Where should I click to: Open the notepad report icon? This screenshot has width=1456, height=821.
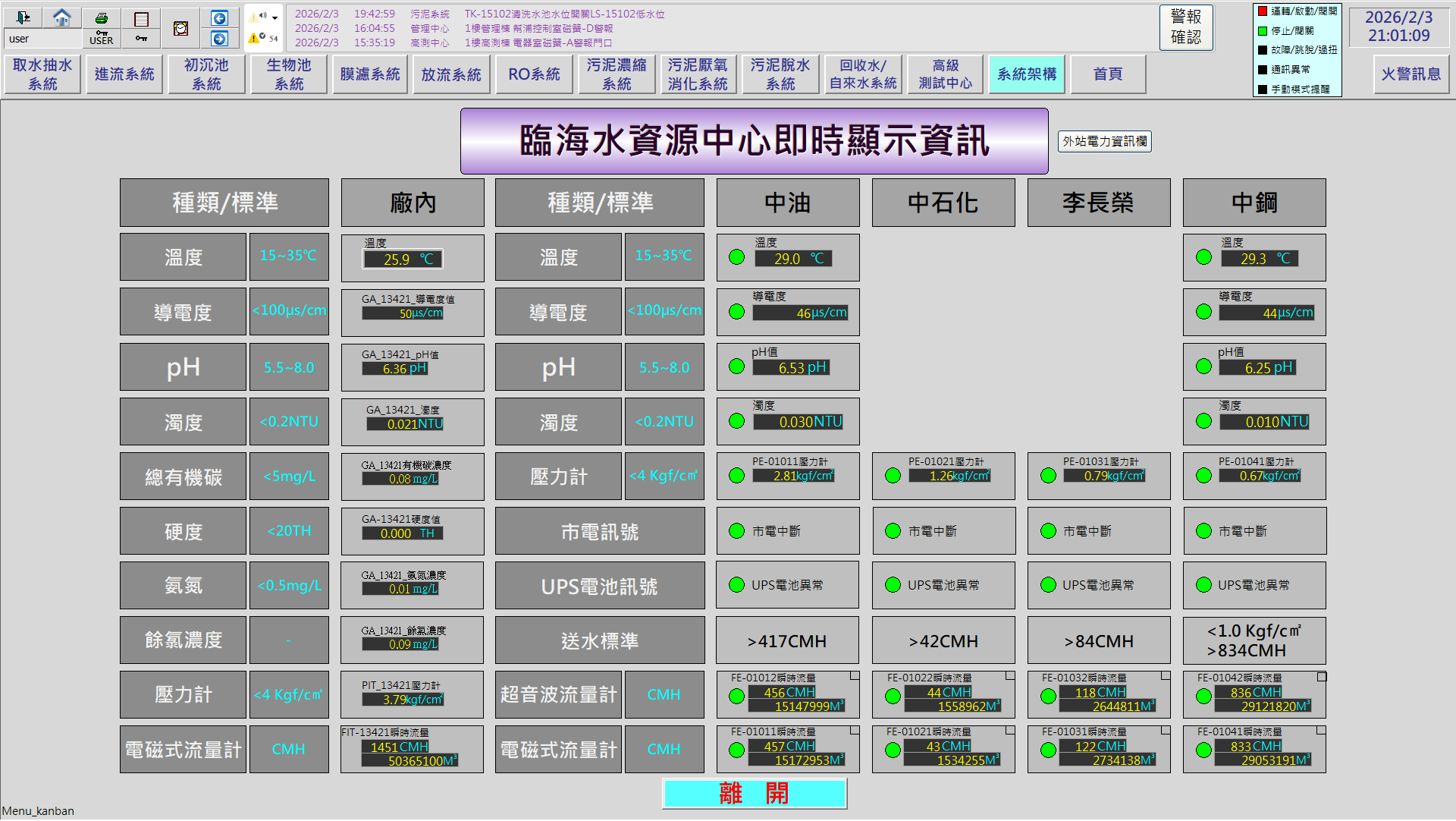141,19
